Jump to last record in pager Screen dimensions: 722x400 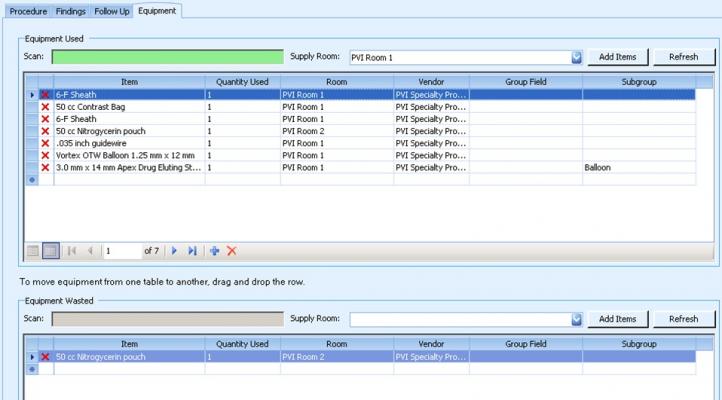point(192,251)
